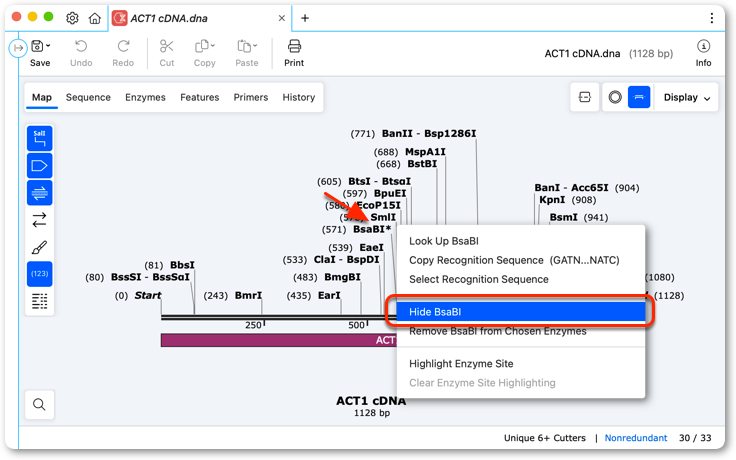736x460 pixels.
Task: Switch to the Features tab
Action: [199, 97]
